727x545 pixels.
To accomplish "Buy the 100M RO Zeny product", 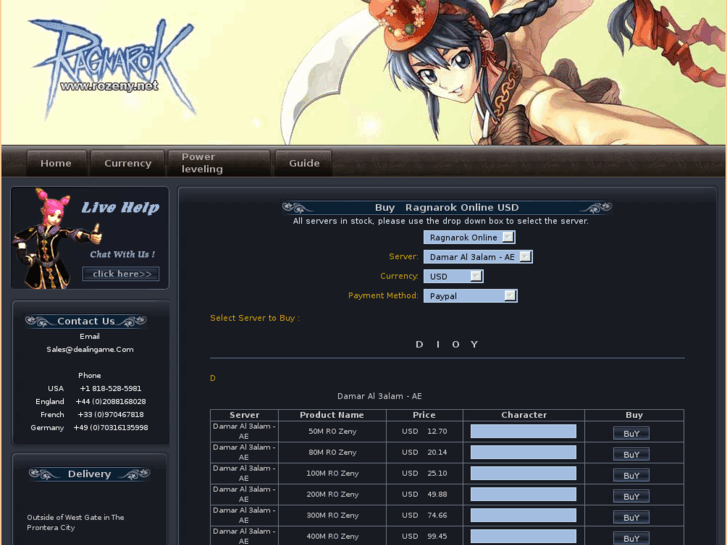I will (x=631, y=475).
